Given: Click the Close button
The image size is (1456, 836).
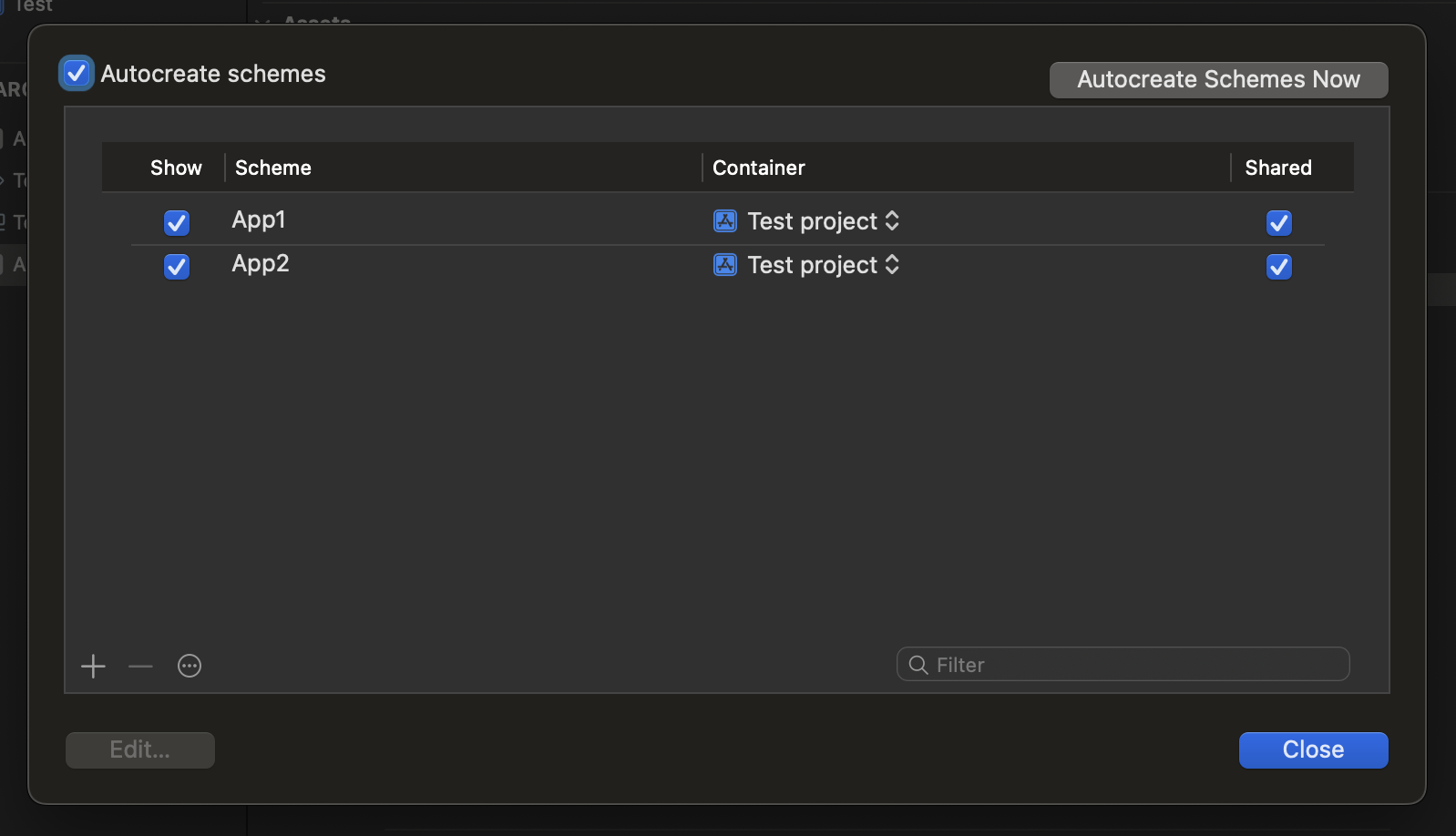Looking at the screenshot, I should click(1314, 750).
